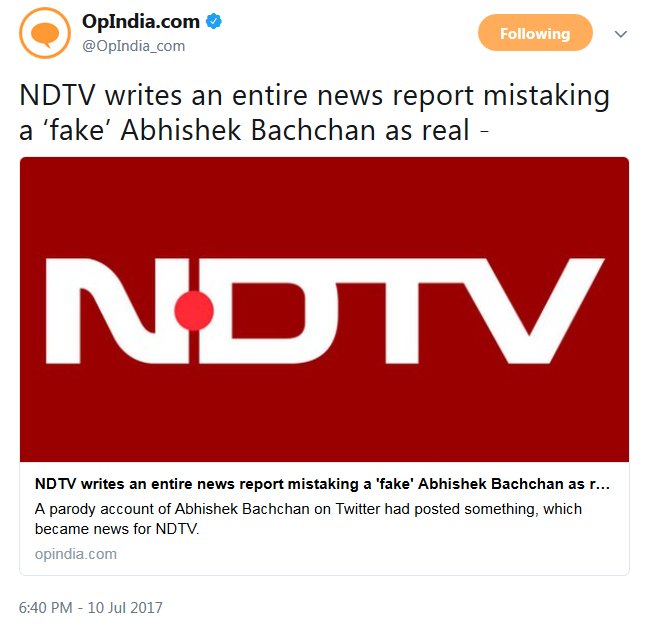This screenshot has width=649, height=627.
Task: Click the 10 Jul 2017 date
Action: 125,608
